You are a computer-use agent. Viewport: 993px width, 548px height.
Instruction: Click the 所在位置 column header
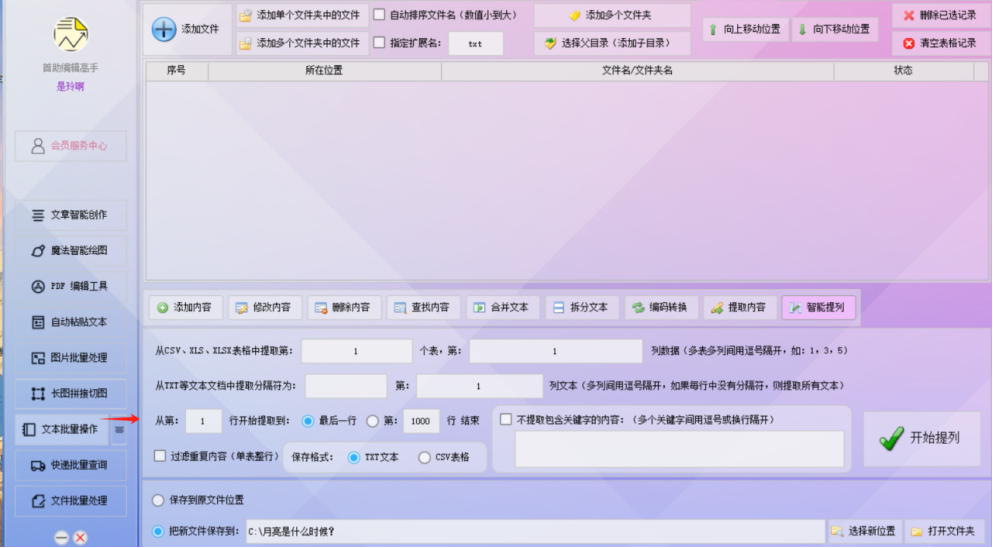(x=324, y=70)
